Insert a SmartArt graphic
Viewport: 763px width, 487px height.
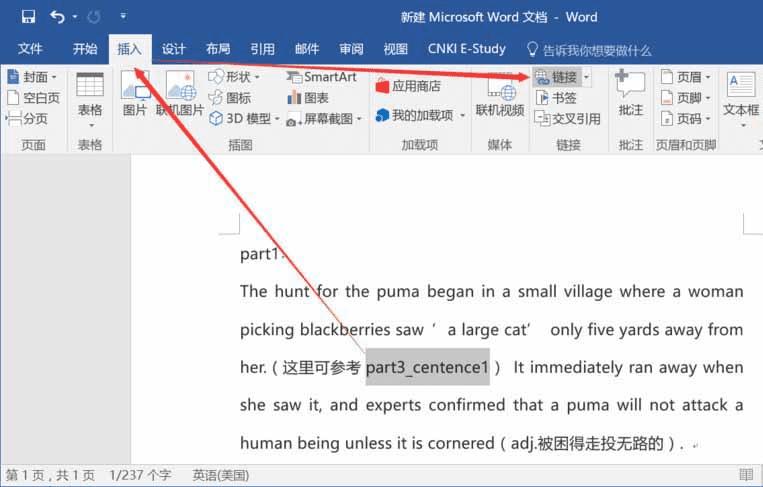(322, 77)
